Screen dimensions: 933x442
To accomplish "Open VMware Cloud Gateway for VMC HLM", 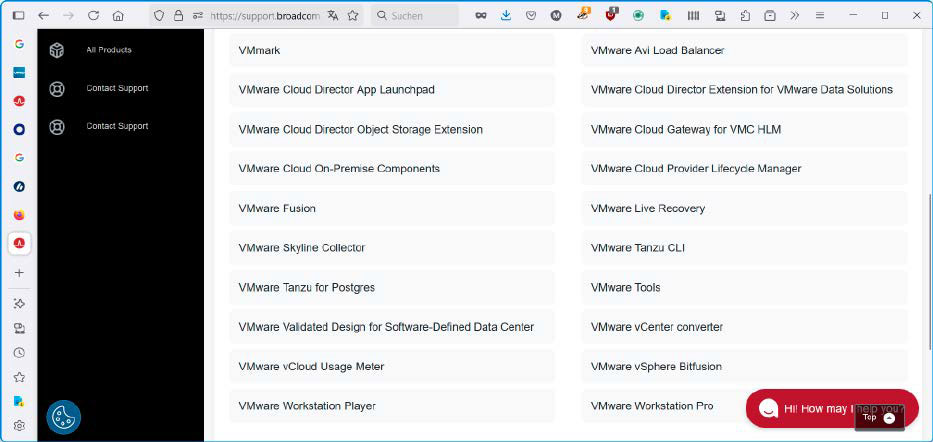I will point(744,130).
